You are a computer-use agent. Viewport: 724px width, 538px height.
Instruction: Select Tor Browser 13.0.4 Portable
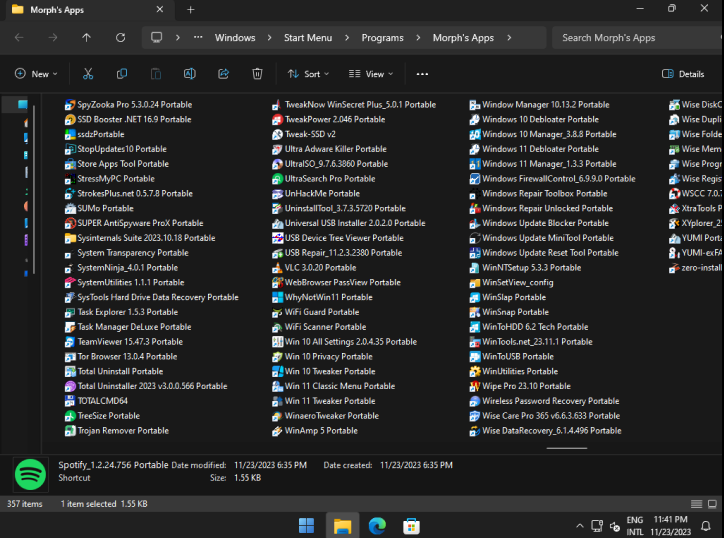(121, 357)
